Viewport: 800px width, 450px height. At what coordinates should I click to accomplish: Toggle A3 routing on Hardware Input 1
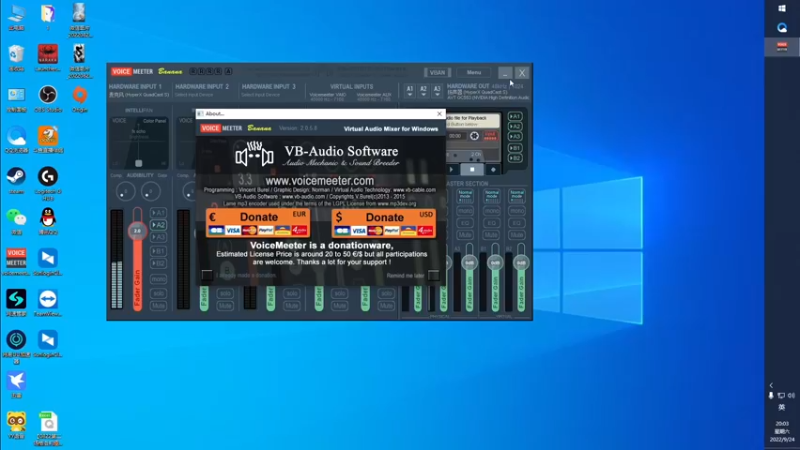[x=158, y=237]
